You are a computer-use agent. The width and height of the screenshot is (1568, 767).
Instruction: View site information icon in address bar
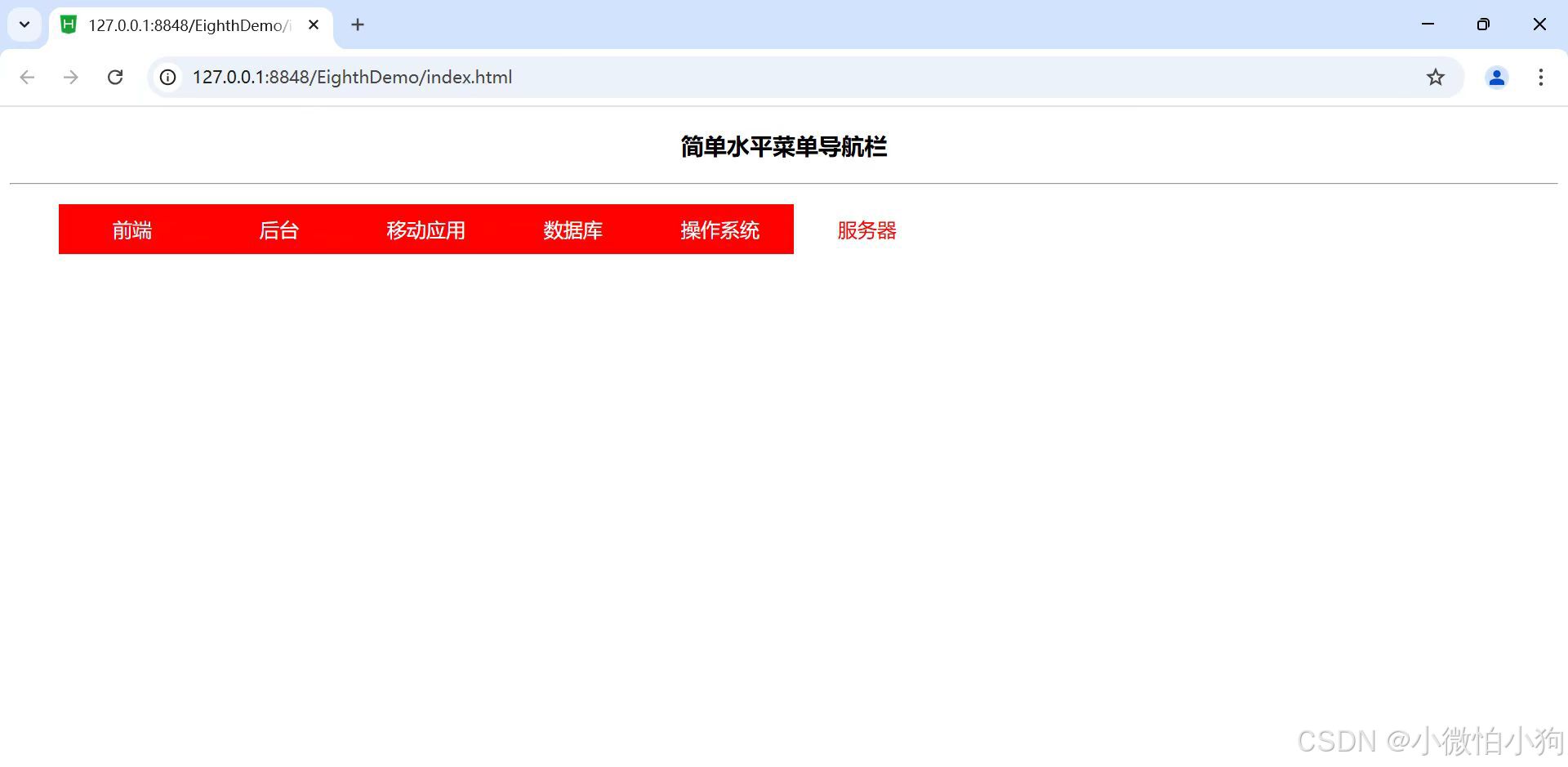click(167, 77)
